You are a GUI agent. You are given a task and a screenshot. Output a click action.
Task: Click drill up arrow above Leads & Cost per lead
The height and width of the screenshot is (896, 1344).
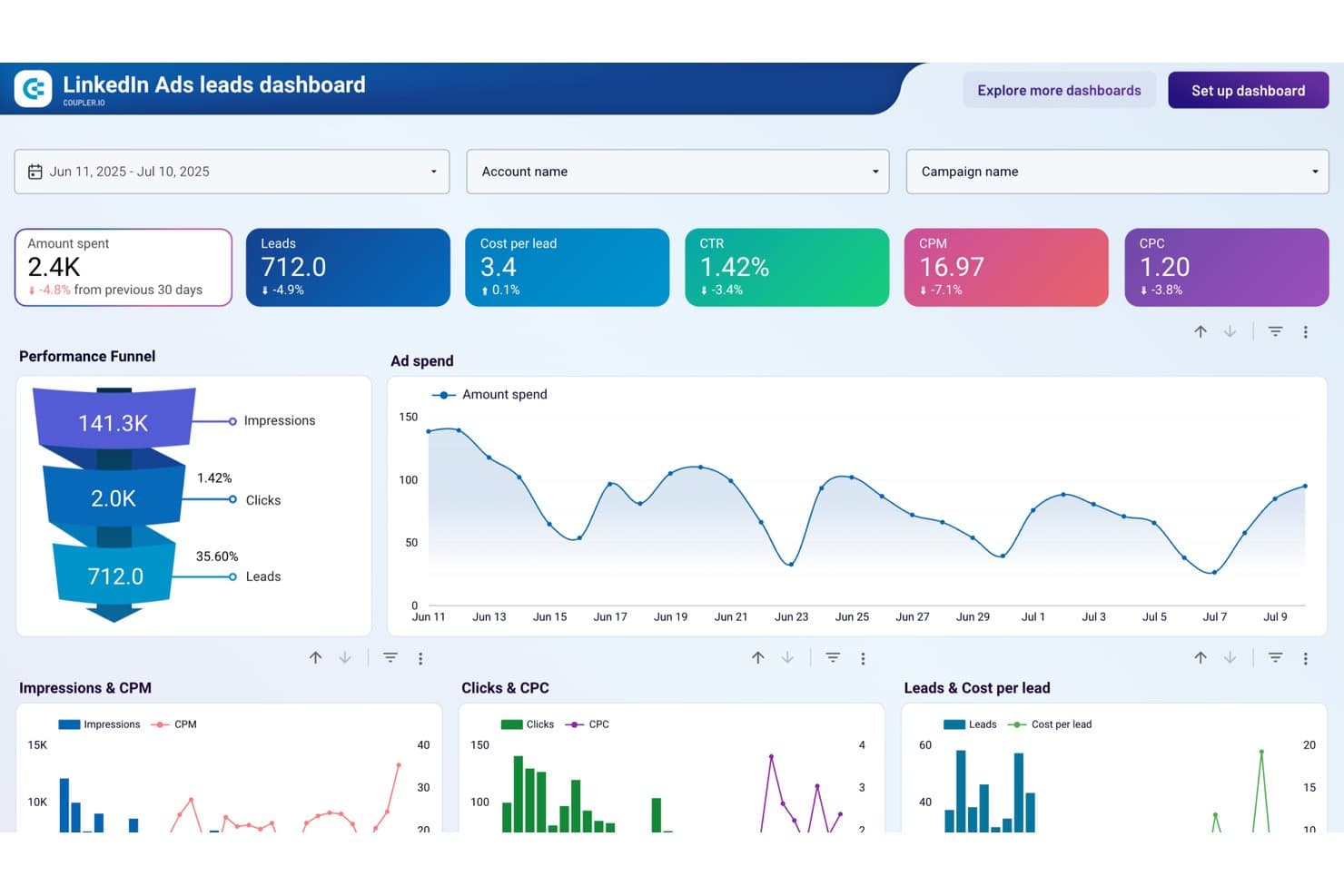(x=1201, y=657)
